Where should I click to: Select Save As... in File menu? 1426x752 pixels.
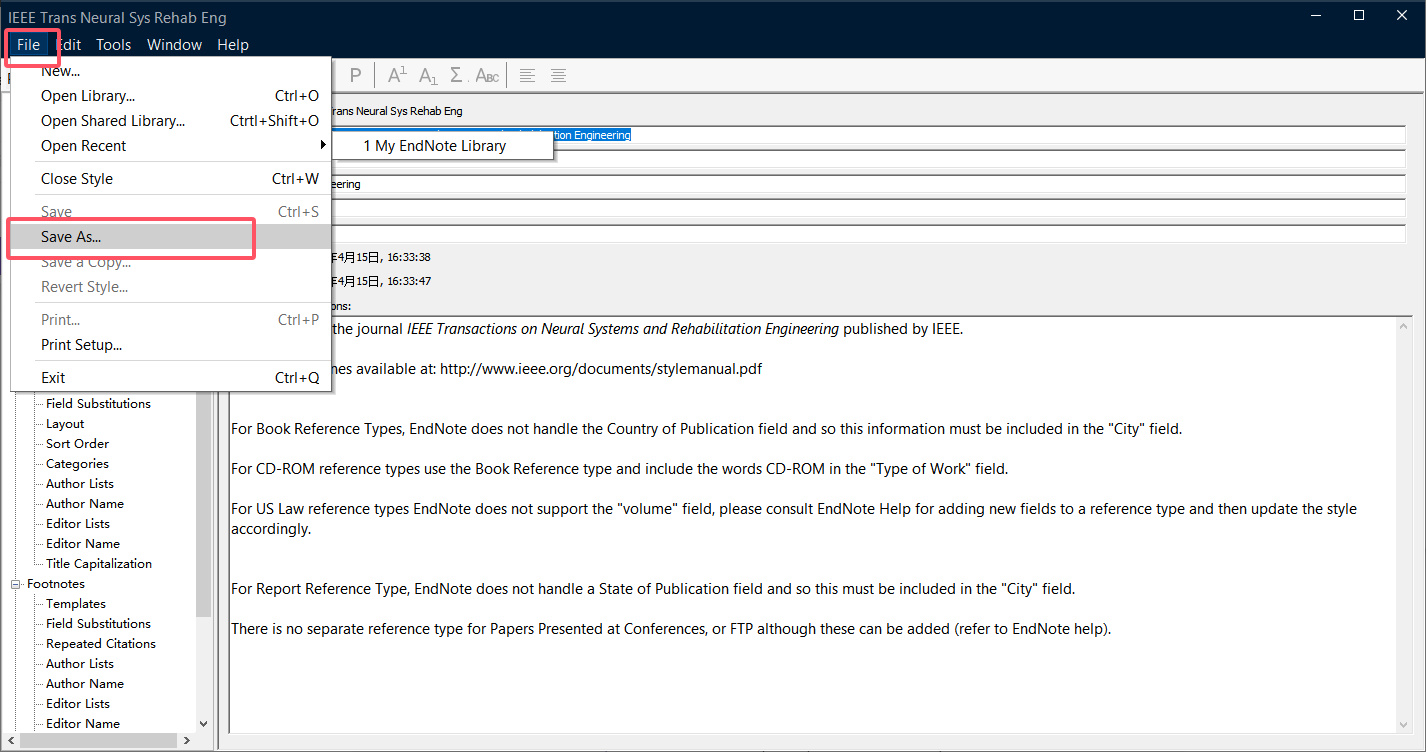(170, 237)
